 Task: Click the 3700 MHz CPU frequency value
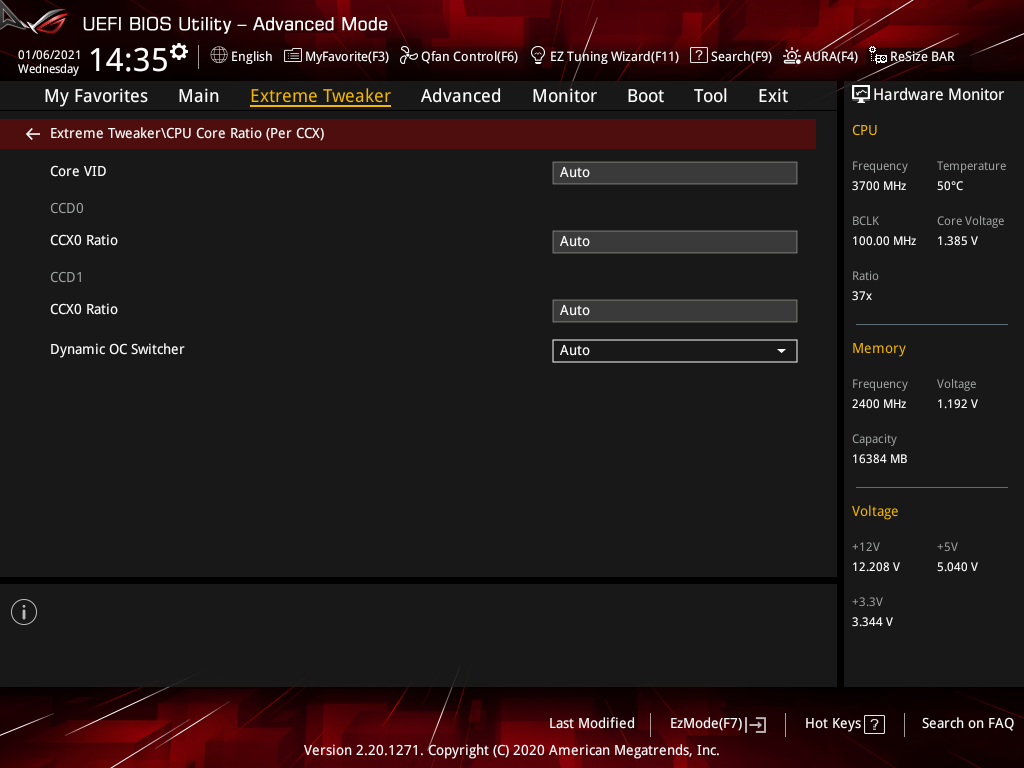point(878,186)
